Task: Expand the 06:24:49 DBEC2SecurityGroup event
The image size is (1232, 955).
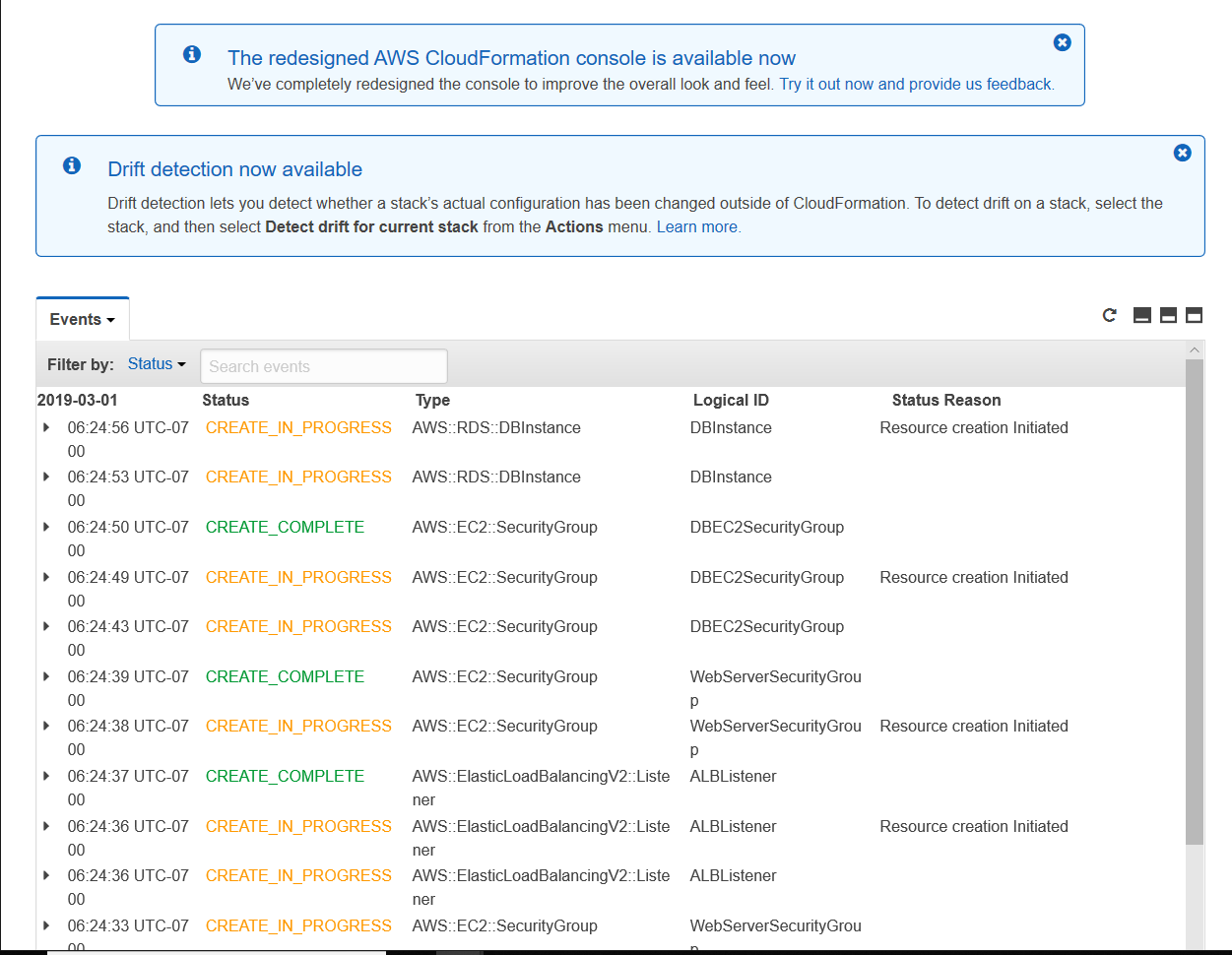Action: 46,577
